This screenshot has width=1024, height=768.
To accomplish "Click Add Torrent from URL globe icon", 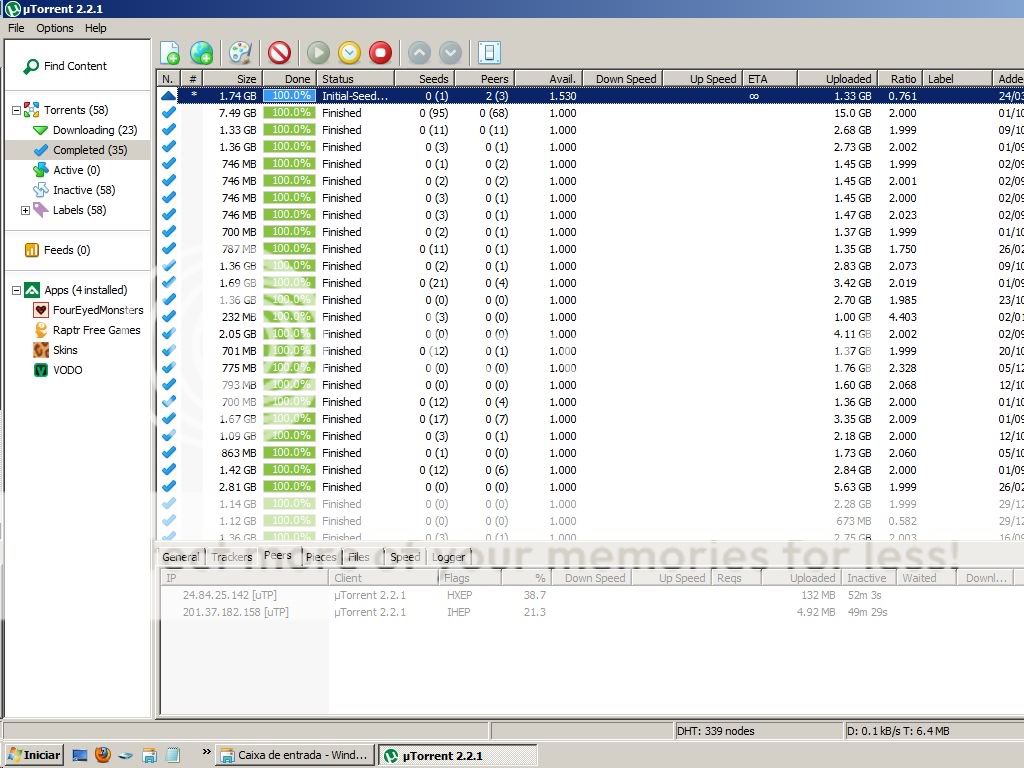I will (202, 53).
